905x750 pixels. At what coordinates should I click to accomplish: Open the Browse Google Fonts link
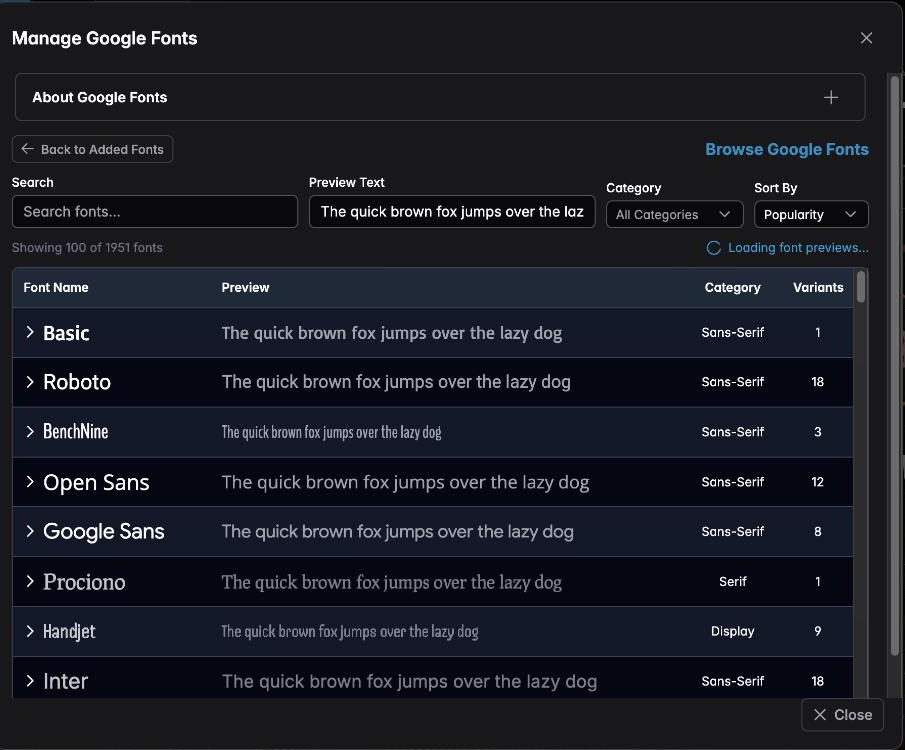(787, 150)
